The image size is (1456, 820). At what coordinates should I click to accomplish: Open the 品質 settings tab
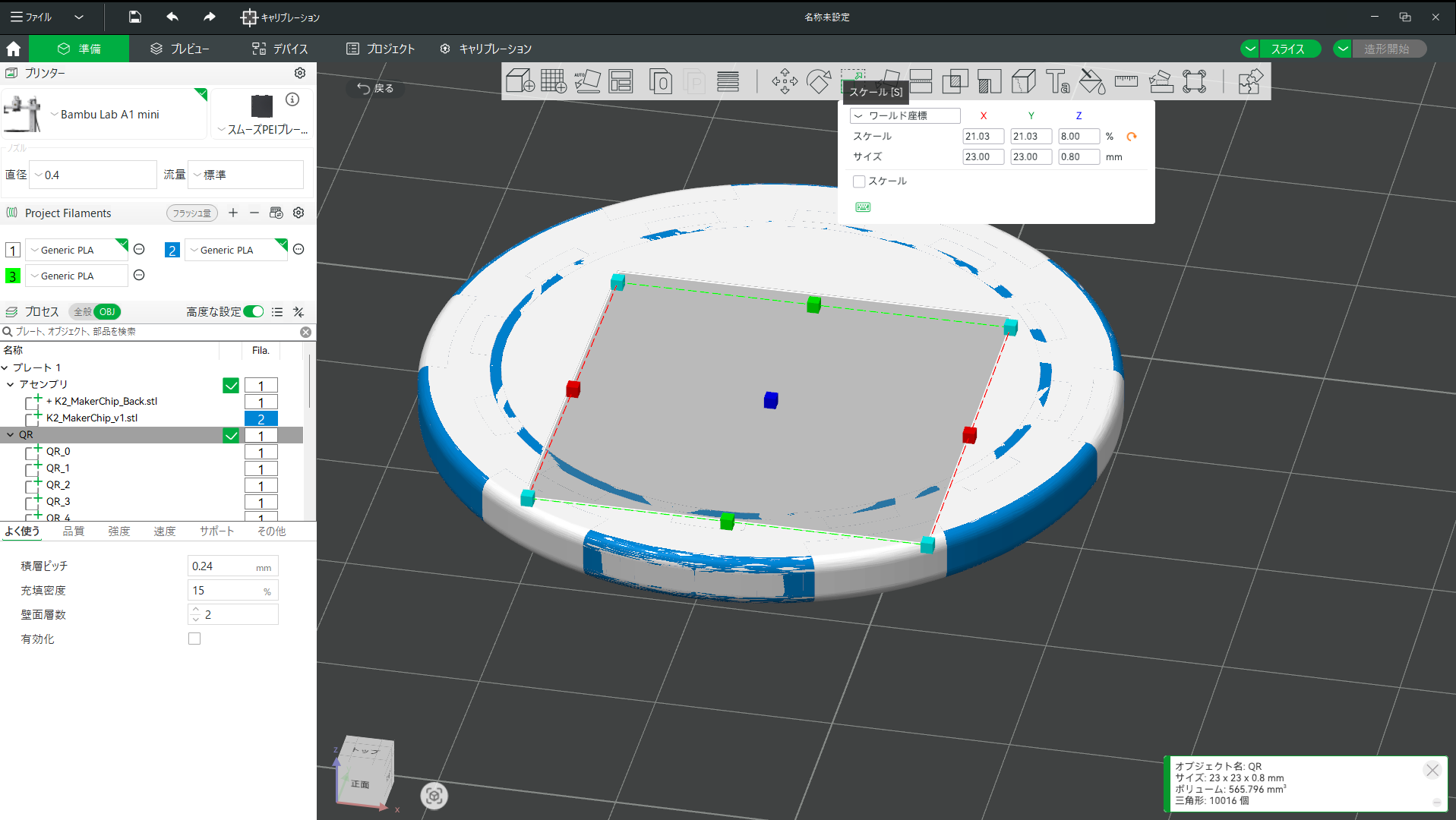coord(74,531)
